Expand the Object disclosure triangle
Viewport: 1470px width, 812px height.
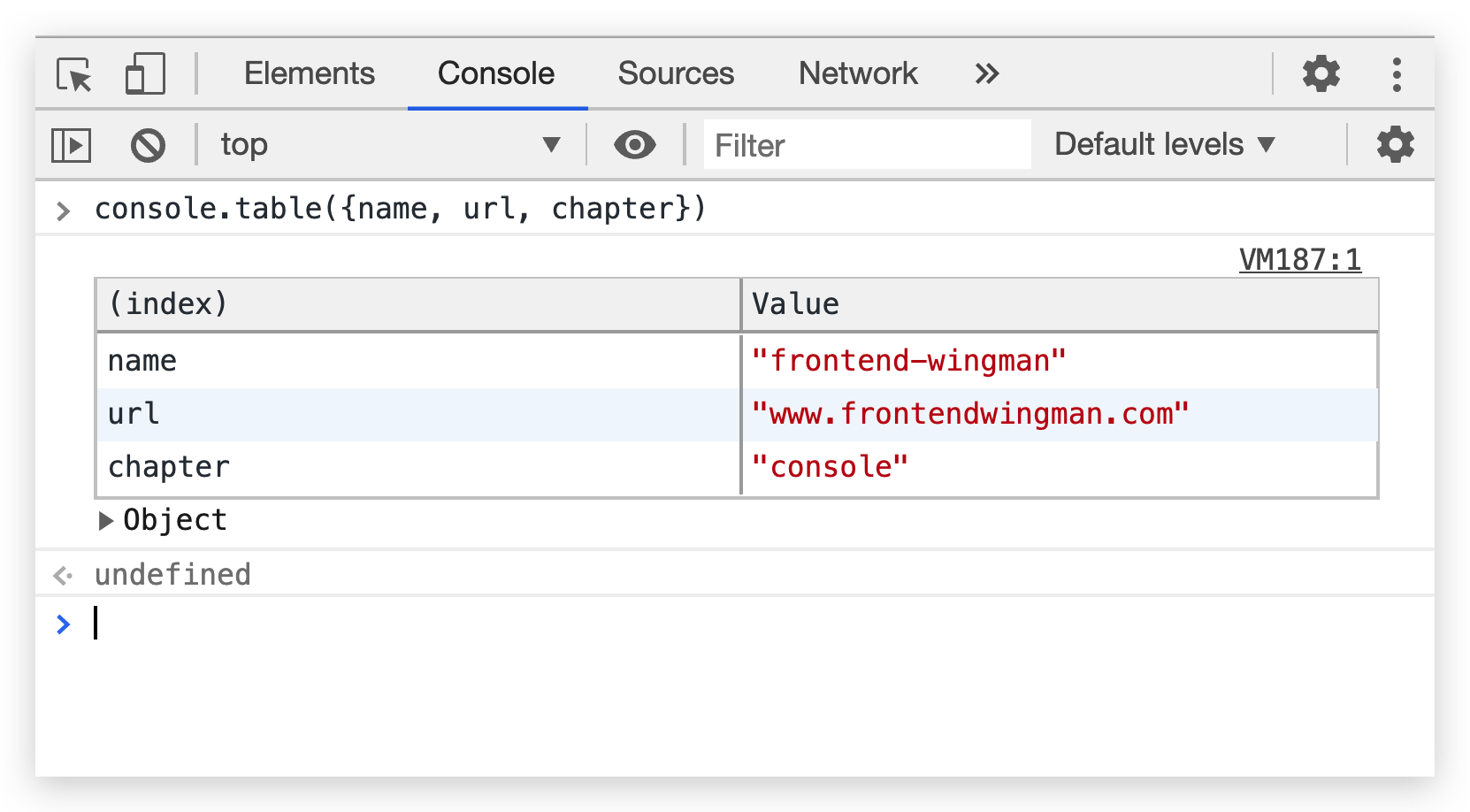click(x=106, y=521)
